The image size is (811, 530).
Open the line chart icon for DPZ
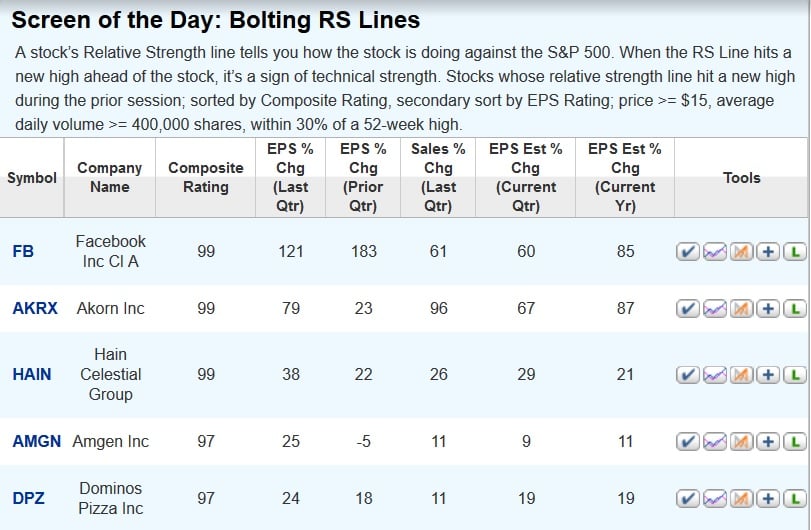[714, 498]
